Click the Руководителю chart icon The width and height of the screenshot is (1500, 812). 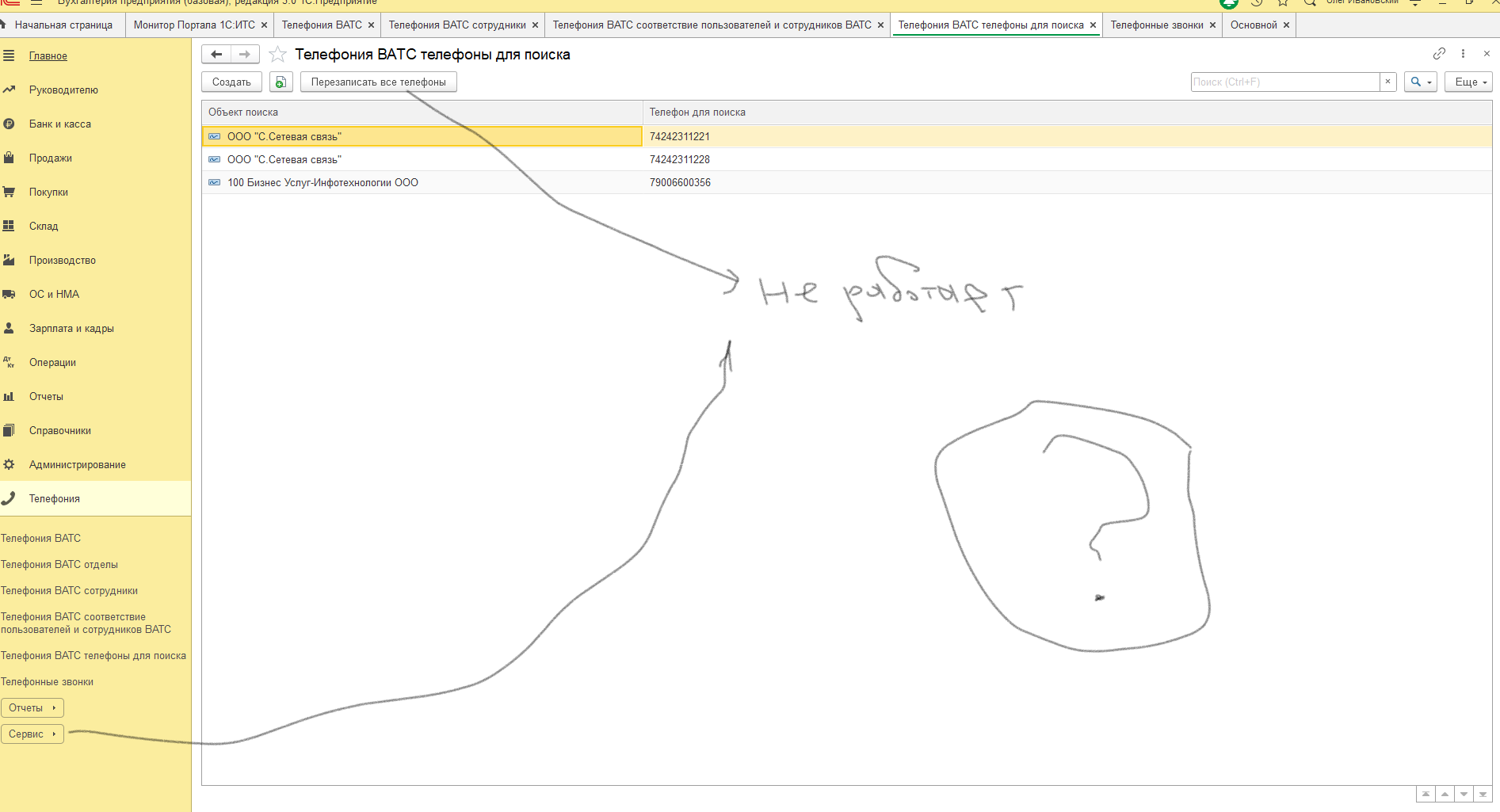pos(9,90)
